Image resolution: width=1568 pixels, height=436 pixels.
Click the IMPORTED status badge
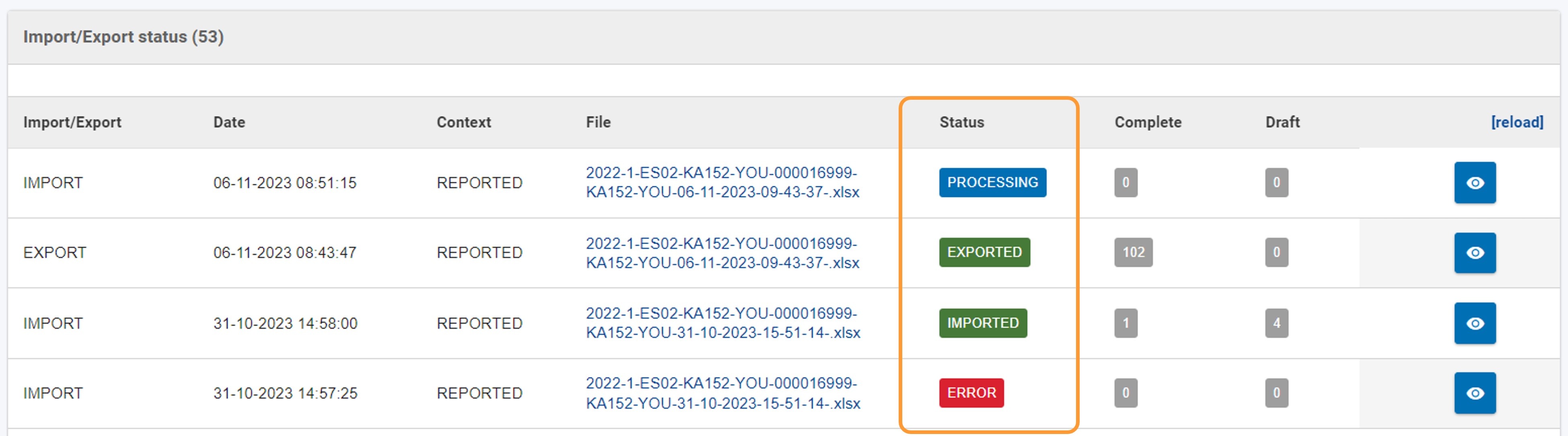pos(982,323)
